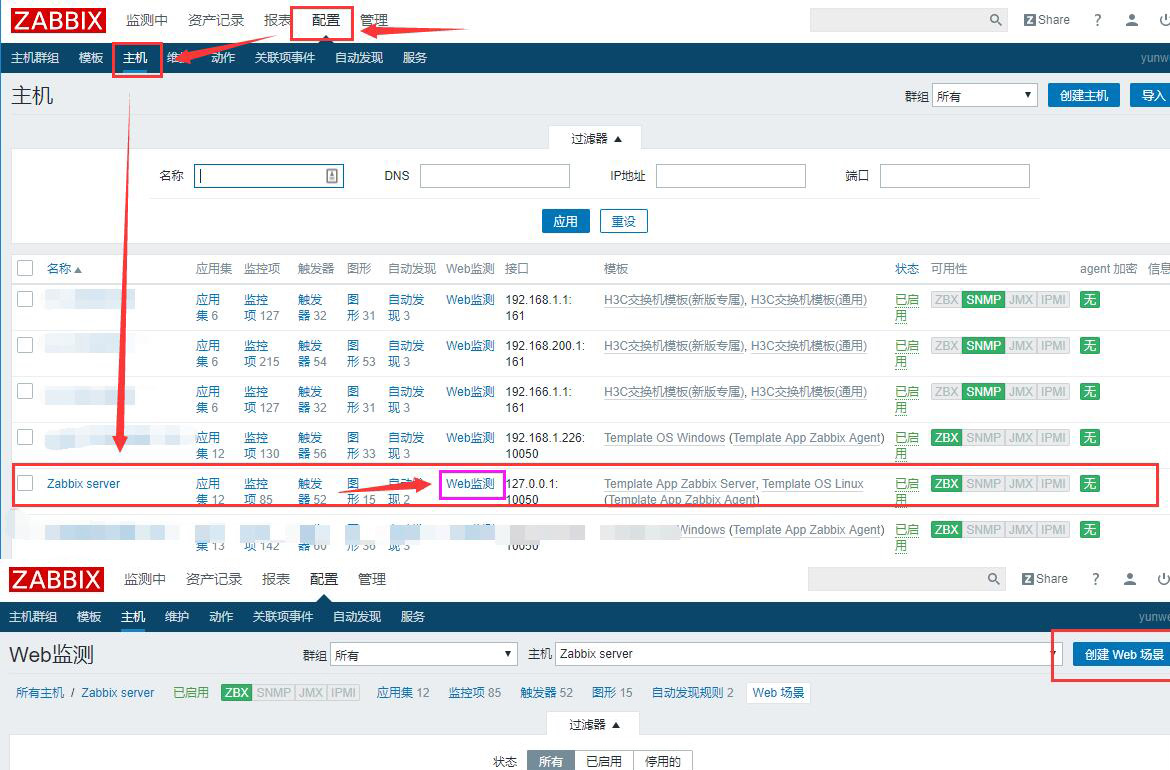The width and height of the screenshot is (1170, 770).
Task: Open Share in the upper header
Action: click(1046, 20)
